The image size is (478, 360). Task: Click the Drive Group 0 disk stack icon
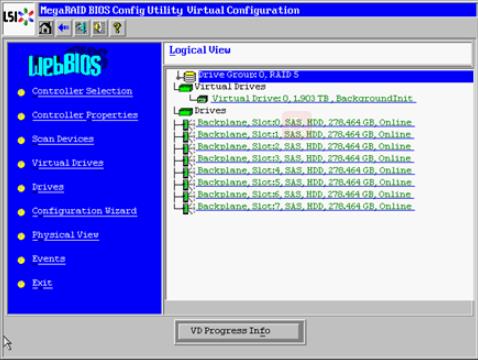(190, 76)
